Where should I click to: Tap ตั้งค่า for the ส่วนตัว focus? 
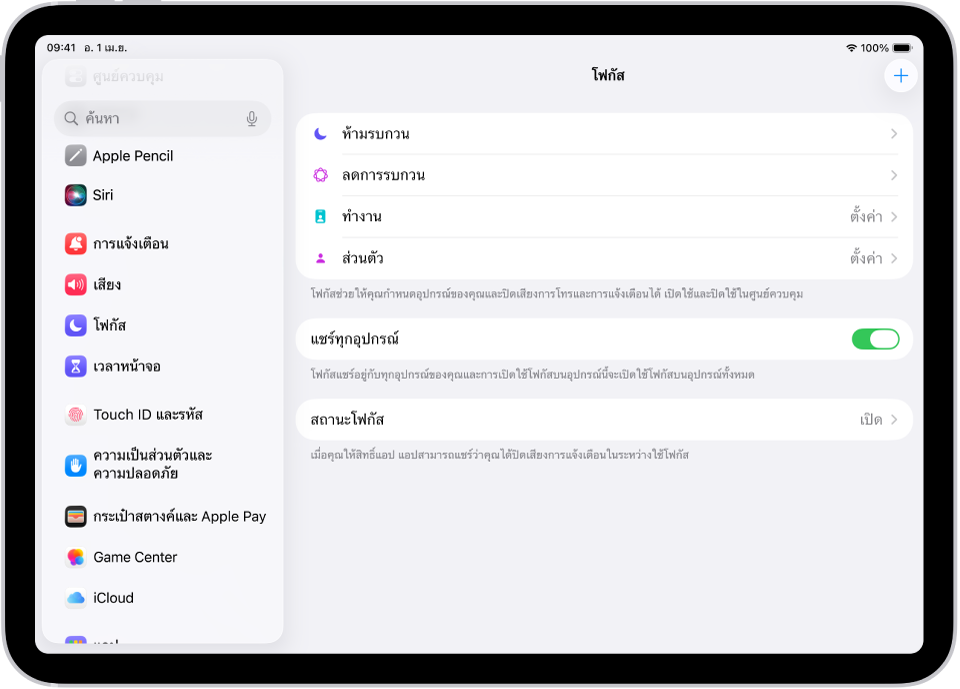[866, 258]
